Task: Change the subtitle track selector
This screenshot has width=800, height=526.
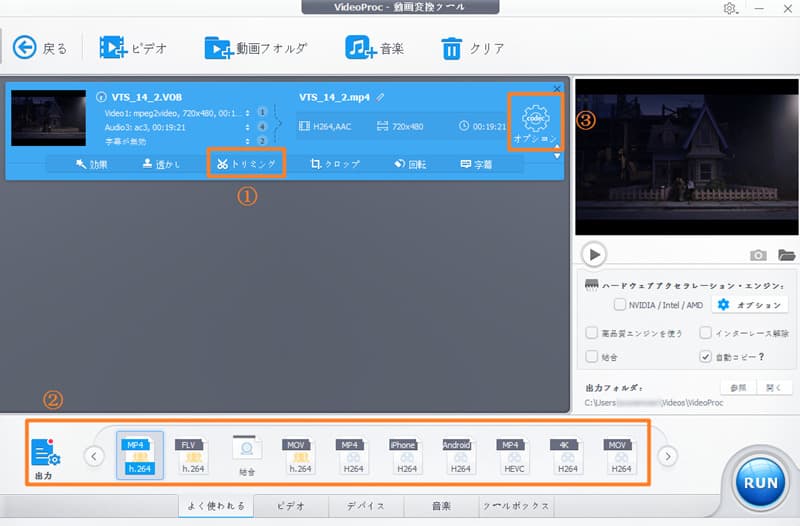Action: 247,141
